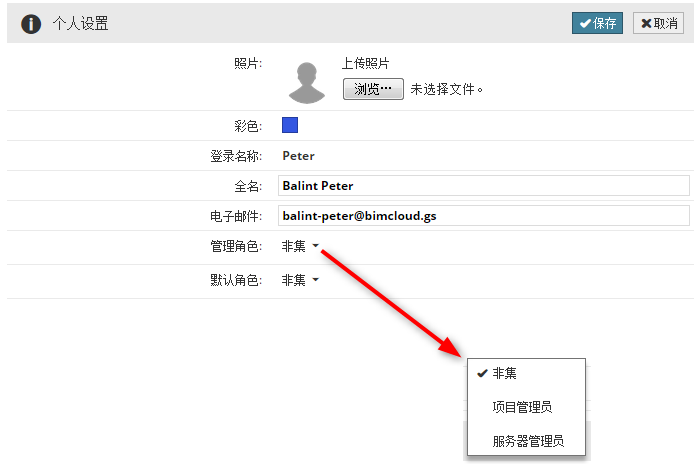Screen dimensions: 700x470
Task: Click the login name value Peter
Action: point(298,156)
